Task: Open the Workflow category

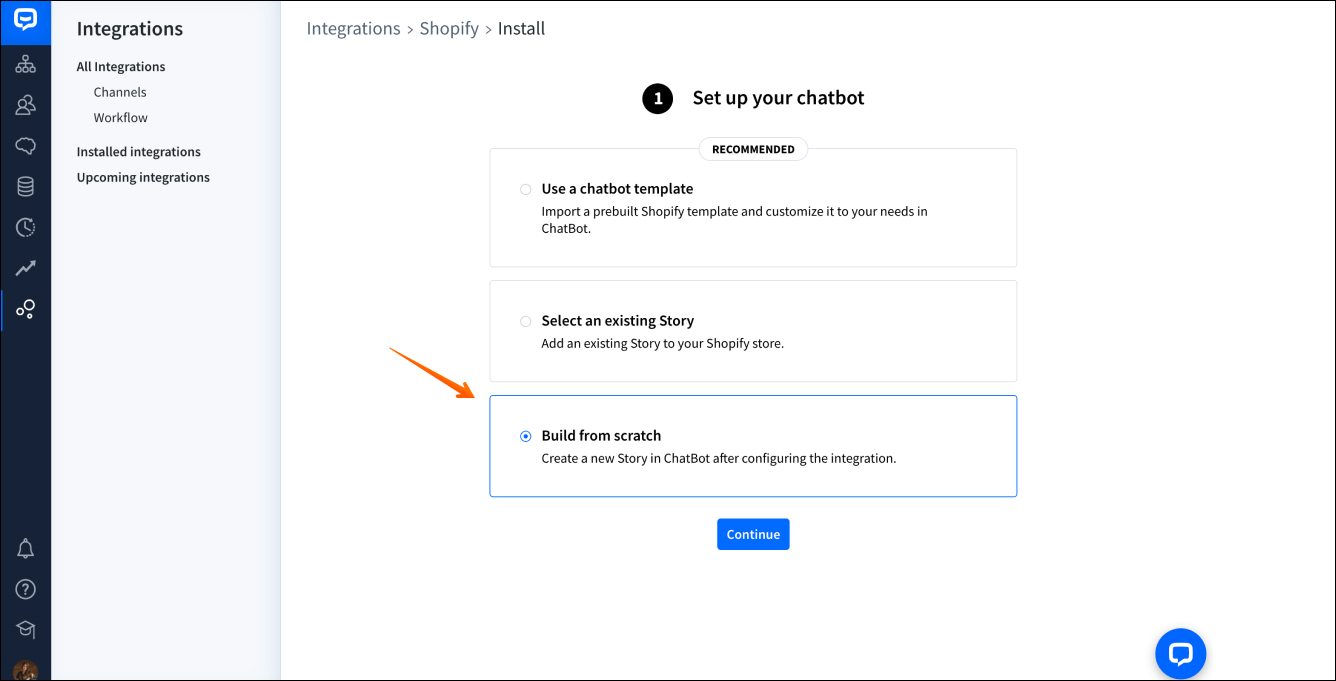Action: click(121, 118)
